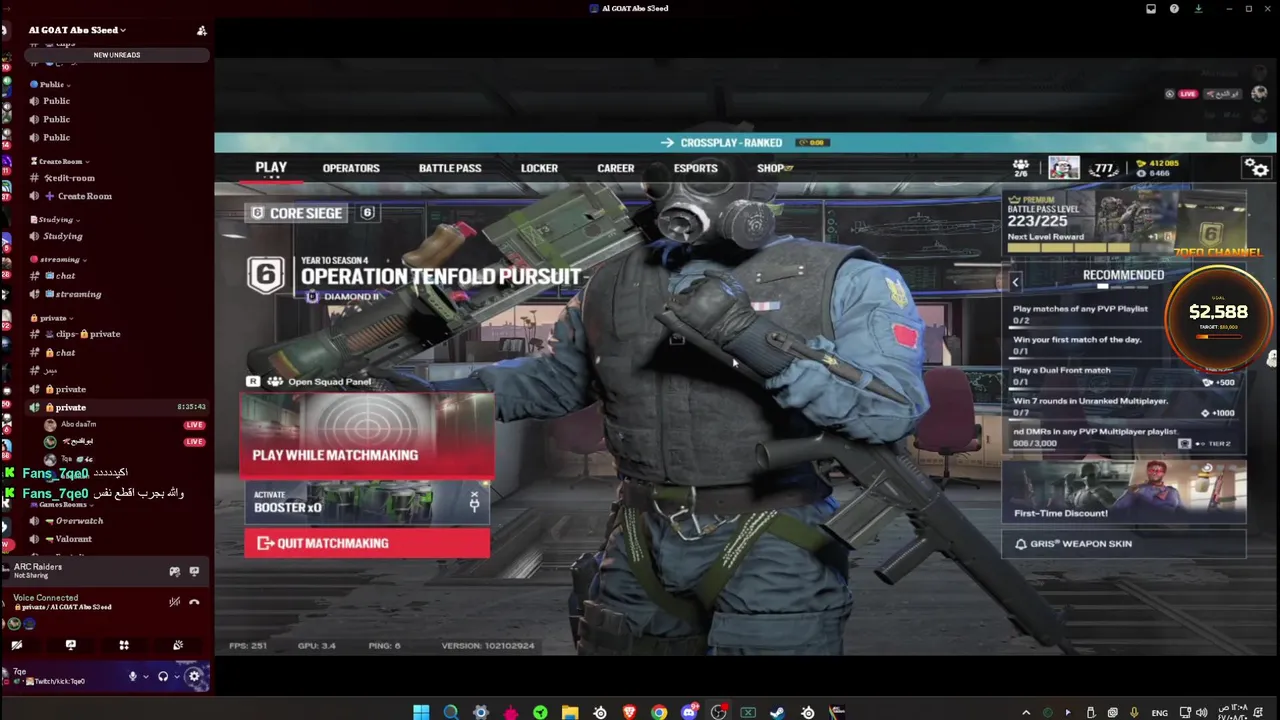Collapse the Public channel category
The height and width of the screenshot is (720, 1280).
(x=50, y=85)
